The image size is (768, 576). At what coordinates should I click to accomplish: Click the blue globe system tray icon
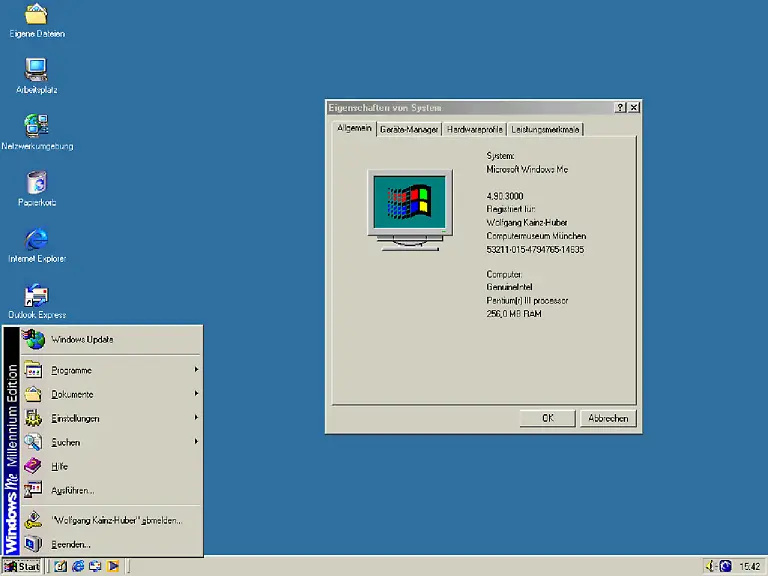725,566
